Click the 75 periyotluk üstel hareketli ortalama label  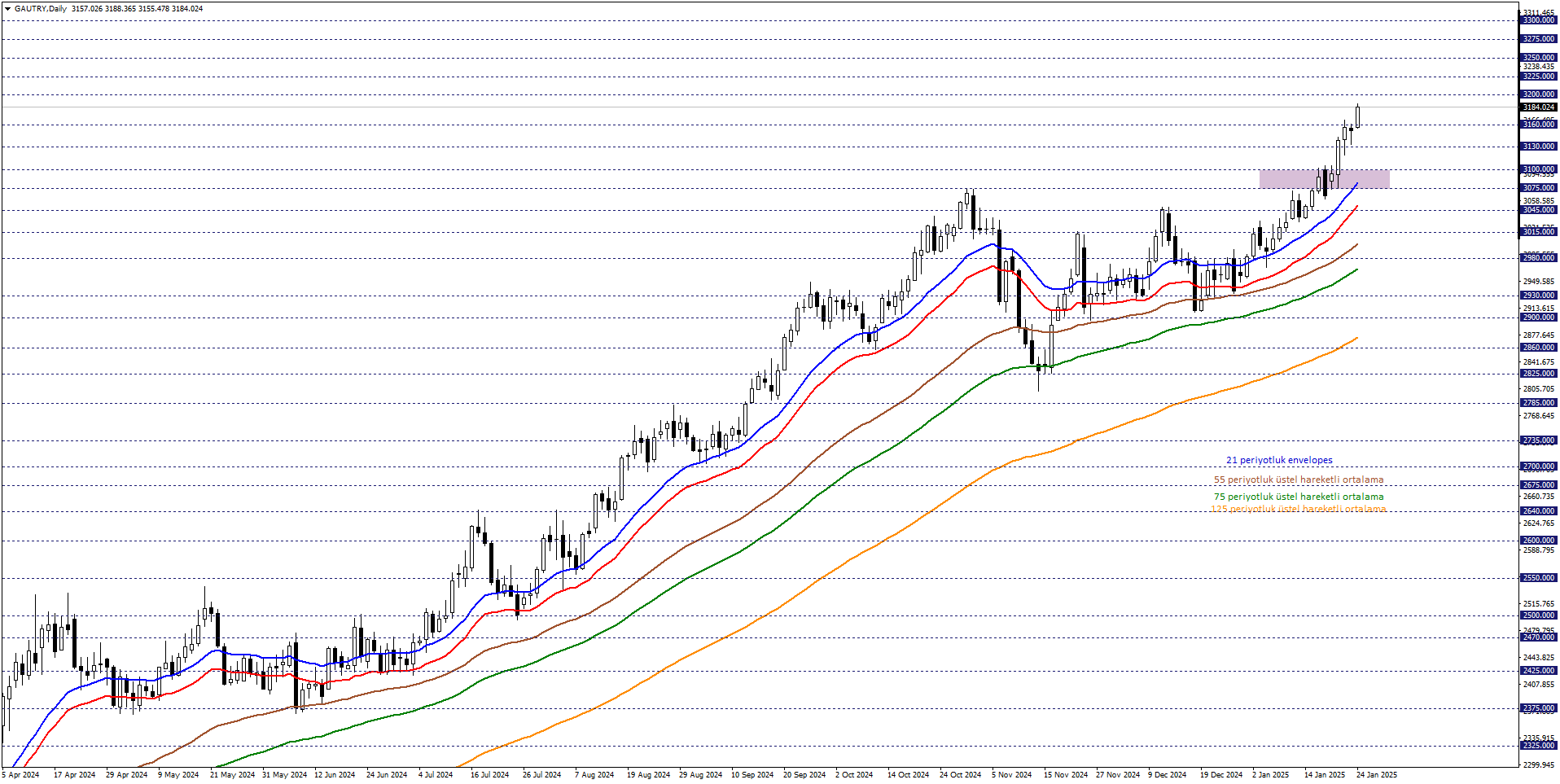[x=1299, y=497]
